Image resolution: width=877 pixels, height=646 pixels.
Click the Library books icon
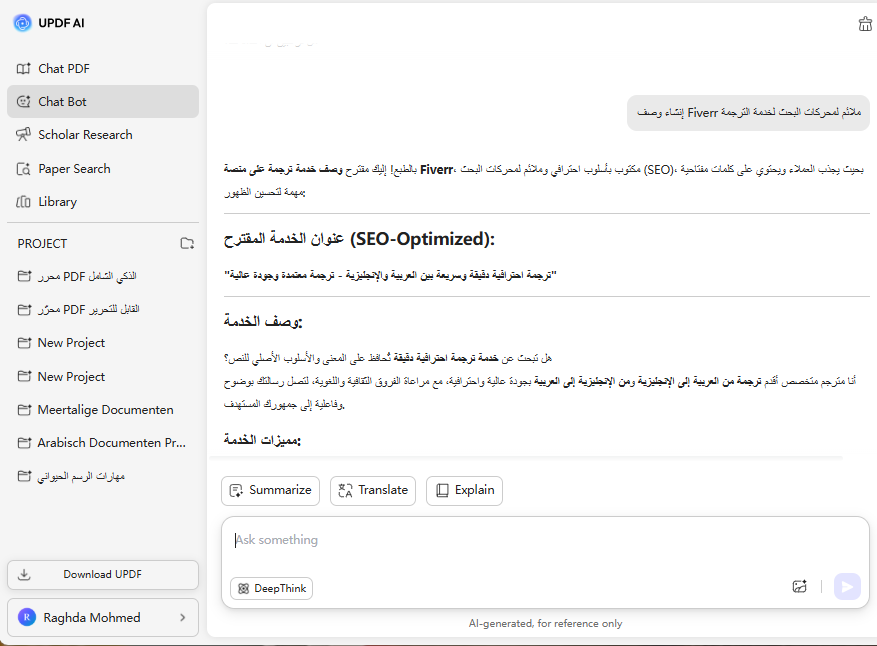(x=23, y=202)
